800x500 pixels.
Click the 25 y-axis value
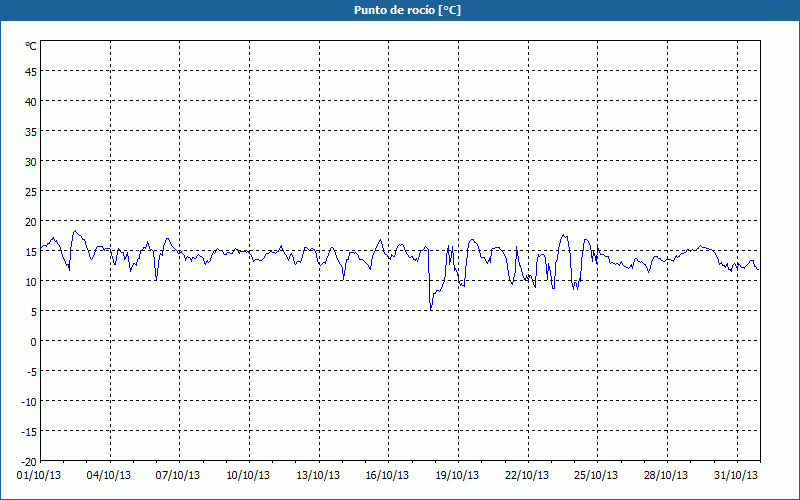(x=31, y=192)
